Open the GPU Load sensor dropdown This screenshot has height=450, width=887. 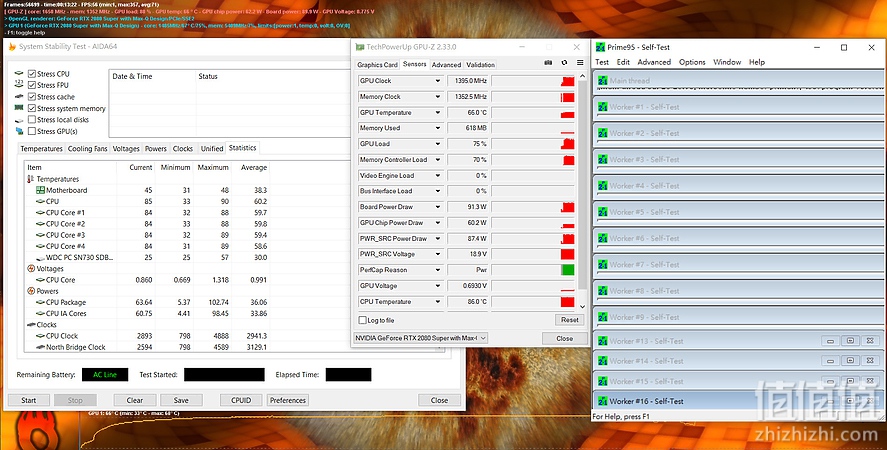pos(437,144)
